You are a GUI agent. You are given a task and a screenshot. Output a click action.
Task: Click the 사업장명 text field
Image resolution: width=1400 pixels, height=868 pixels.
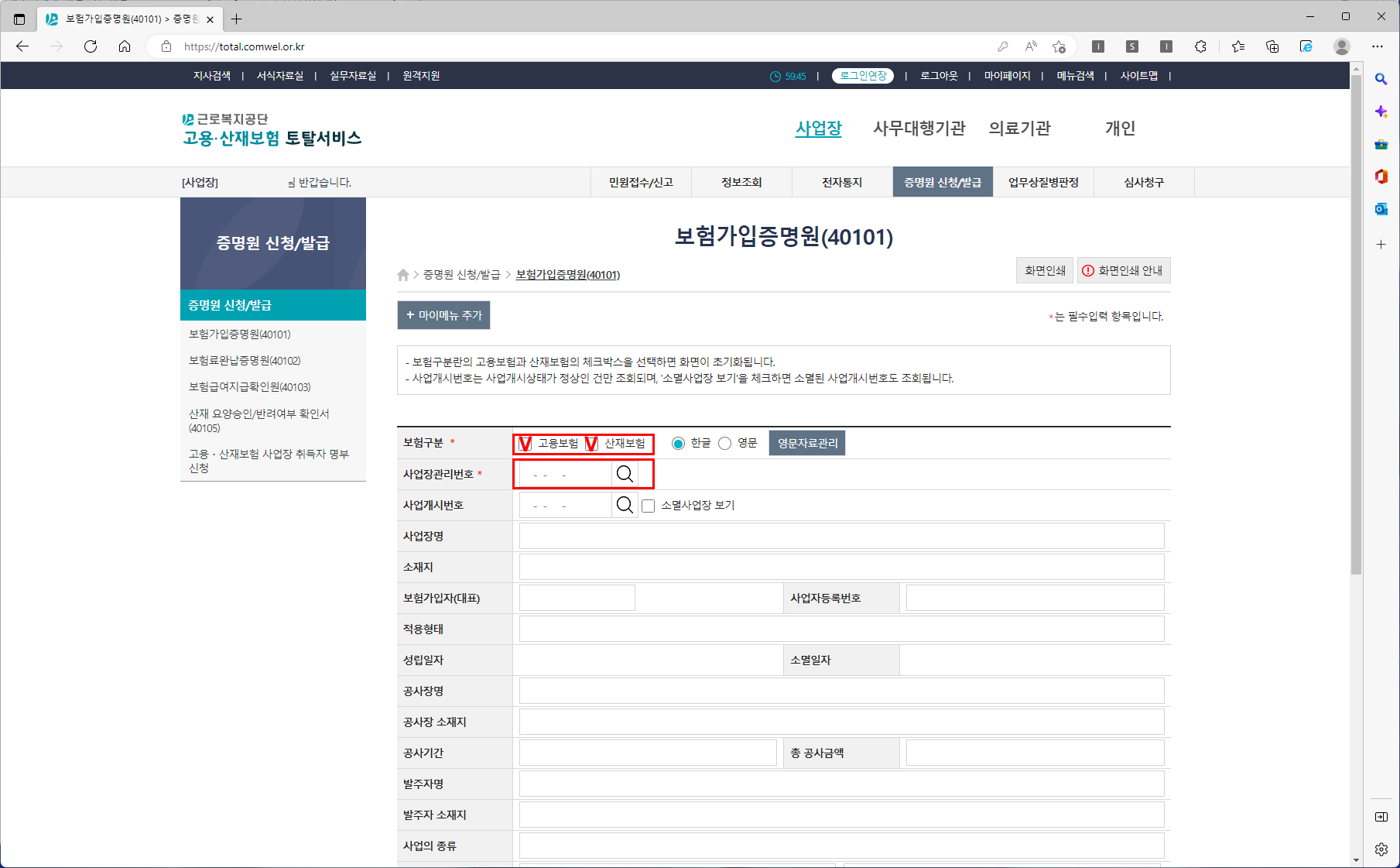[x=841, y=536]
